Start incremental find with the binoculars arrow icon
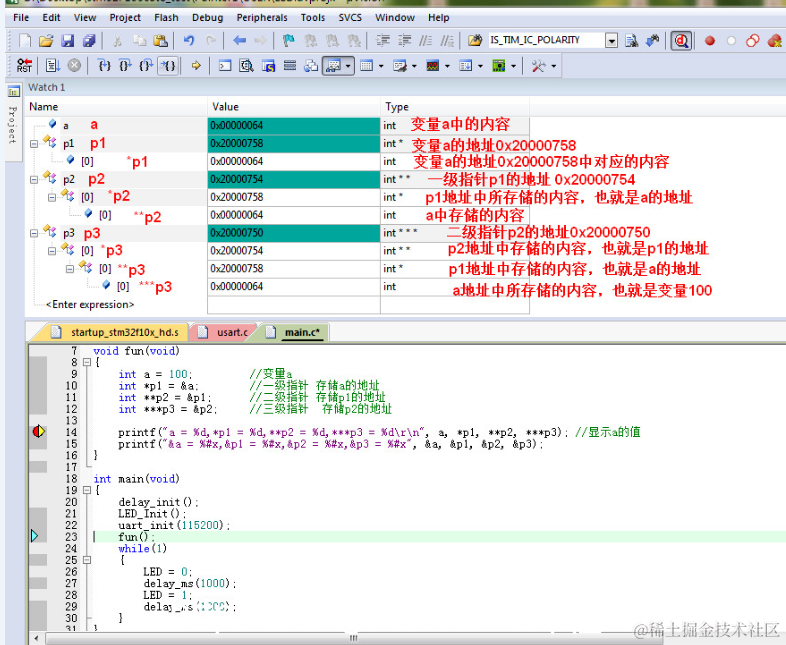786x645 pixels. click(653, 41)
